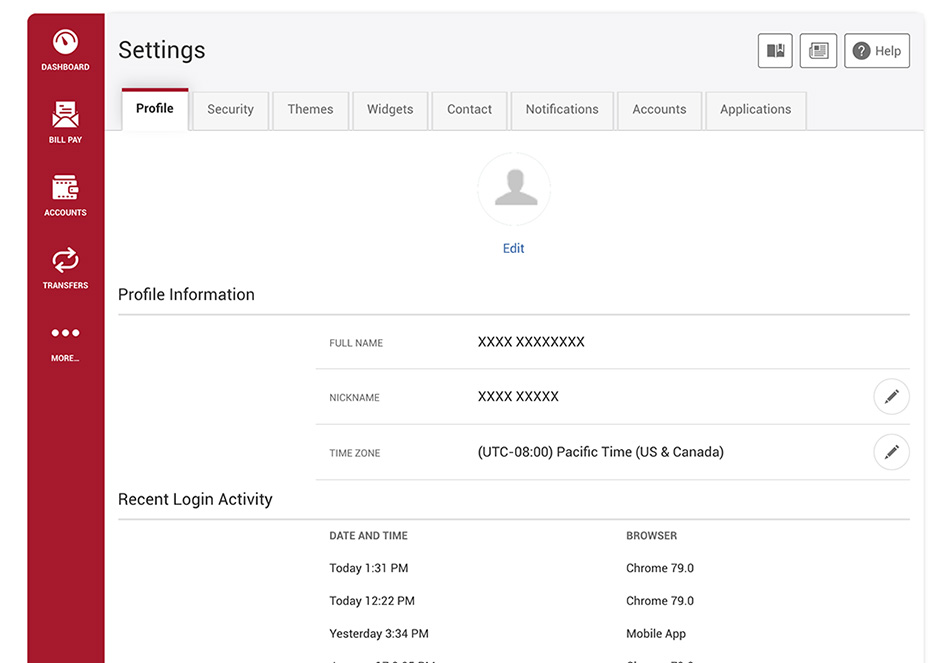Viewport: 950px width, 663px height.
Task: Switch to the Security tab
Action: pos(230,110)
